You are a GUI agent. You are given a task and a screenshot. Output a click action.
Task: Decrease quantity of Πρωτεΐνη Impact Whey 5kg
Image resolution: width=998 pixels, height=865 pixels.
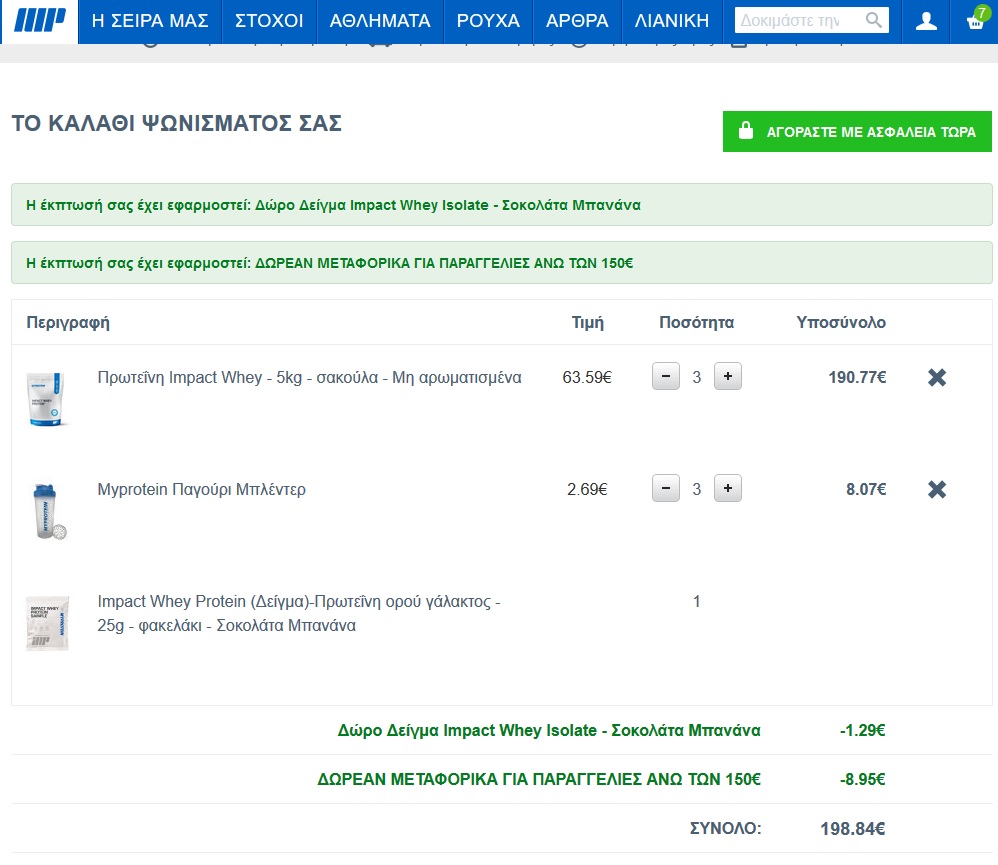[x=666, y=376]
